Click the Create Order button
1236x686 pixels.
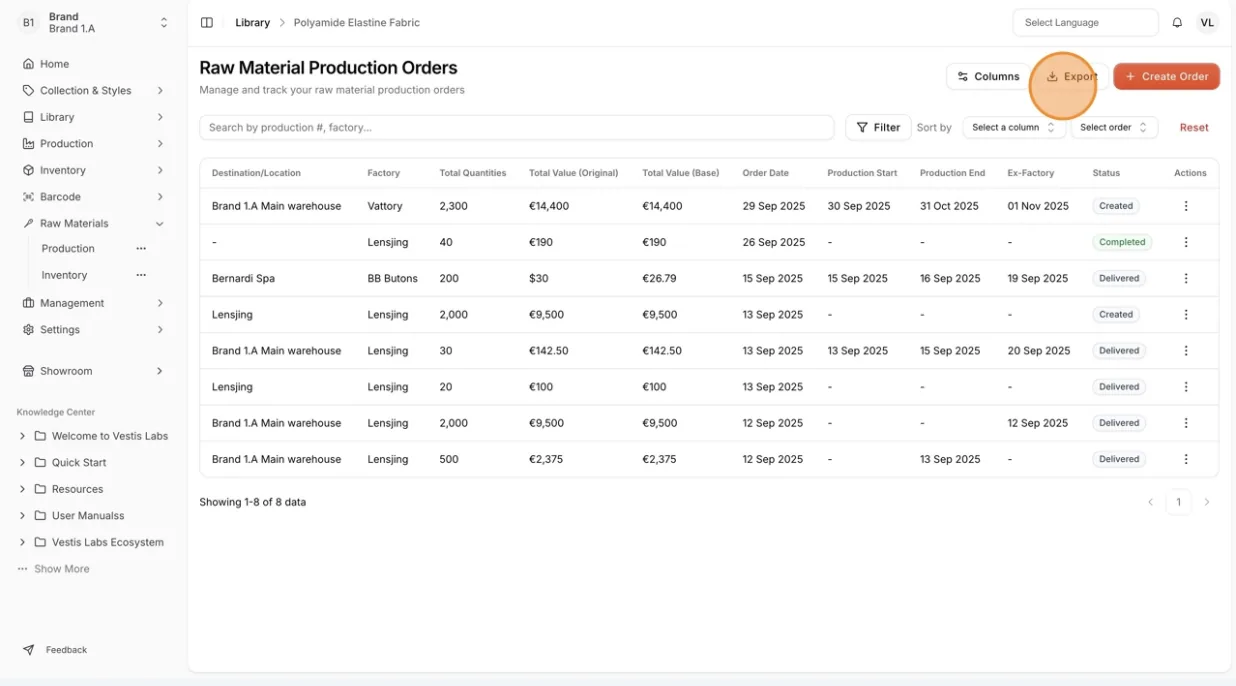tap(1166, 76)
